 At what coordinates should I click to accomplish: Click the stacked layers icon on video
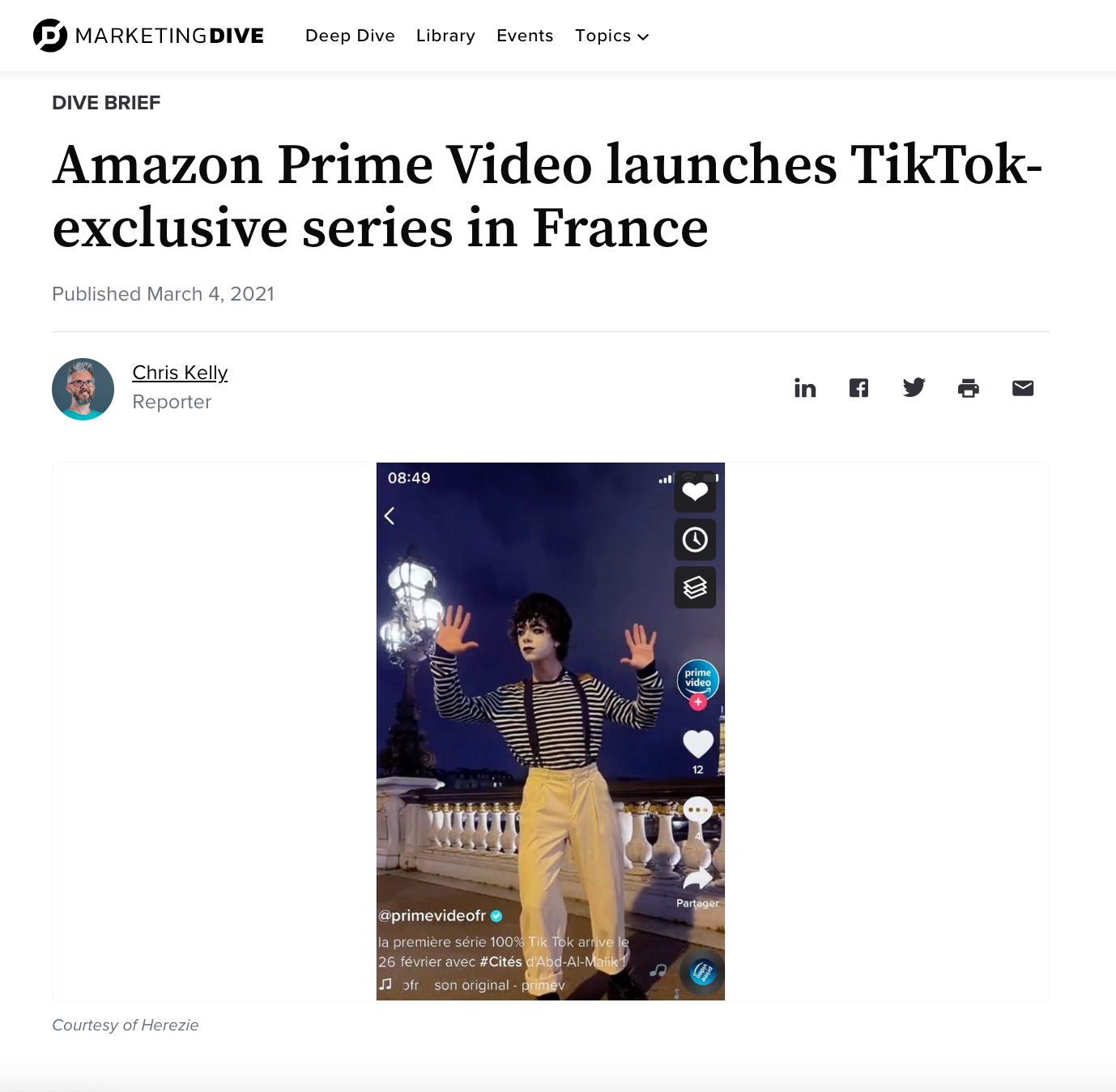click(695, 587)
